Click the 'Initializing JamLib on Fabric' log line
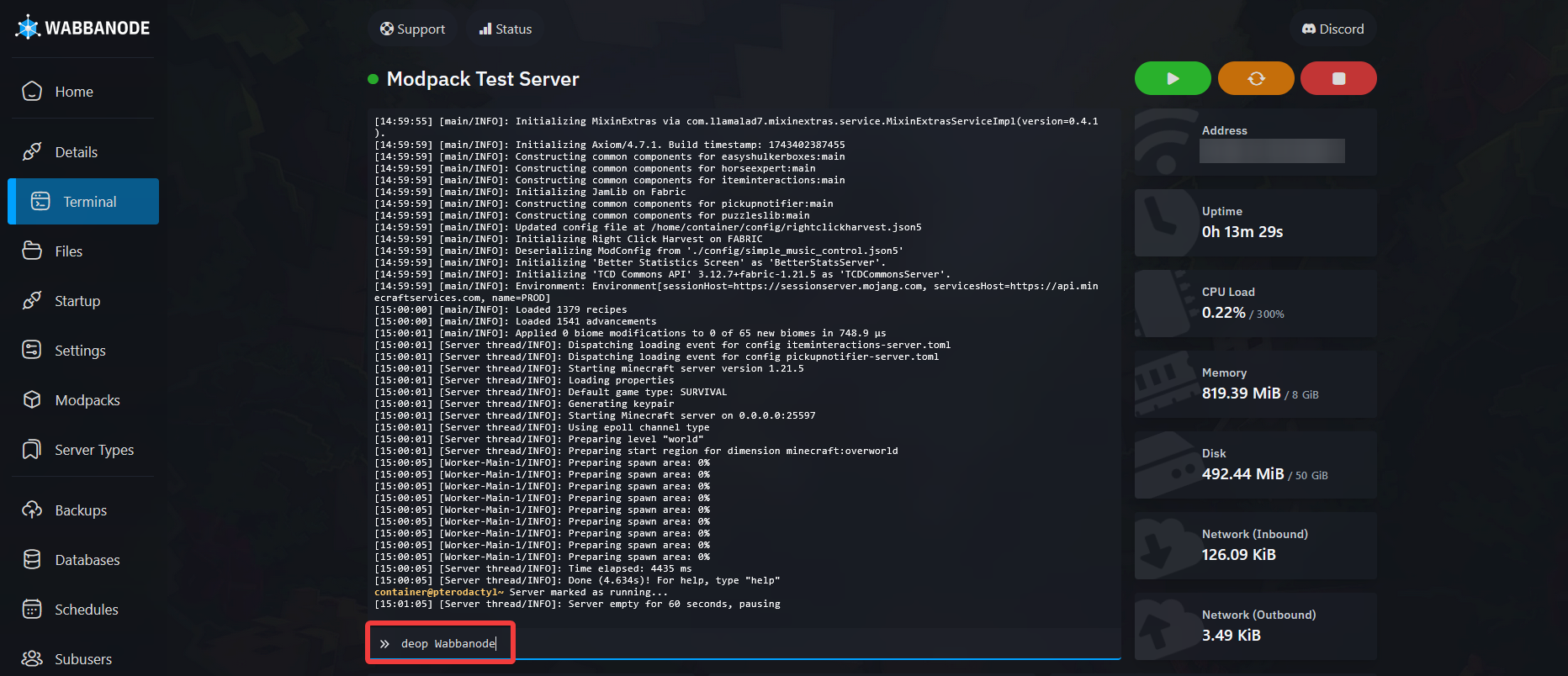This screenshot has width=1568, height=676. pos(530,192)
